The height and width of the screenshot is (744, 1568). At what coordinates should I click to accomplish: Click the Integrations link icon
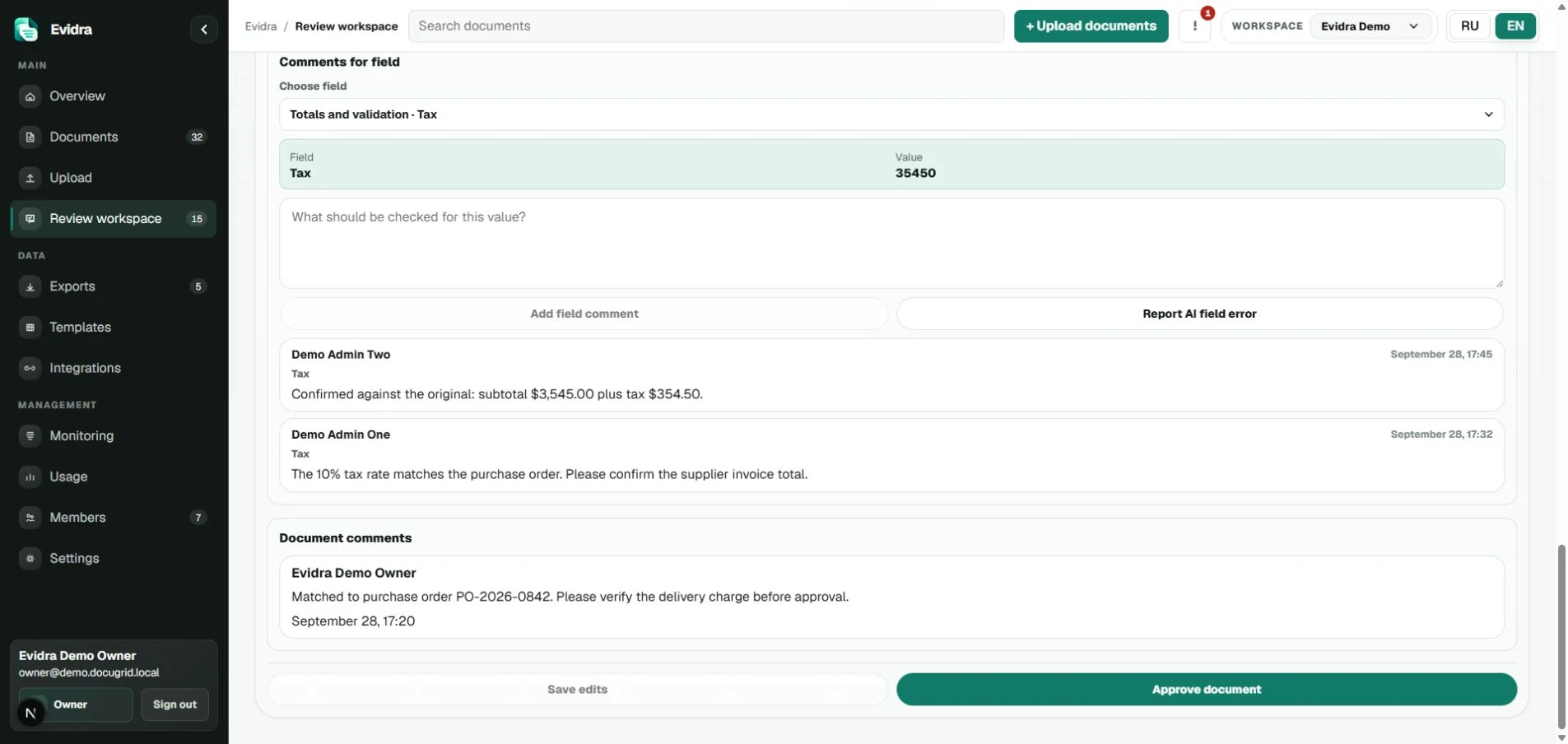(30, 368)
